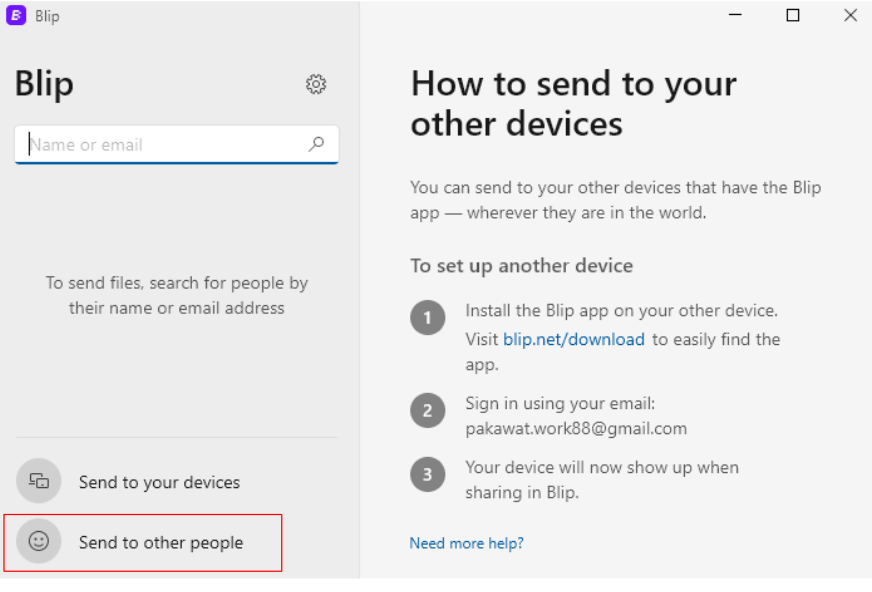872x592 pixels.
Task: Click the devices icon beside Send to your devices
Action: (x=39, y=481)
